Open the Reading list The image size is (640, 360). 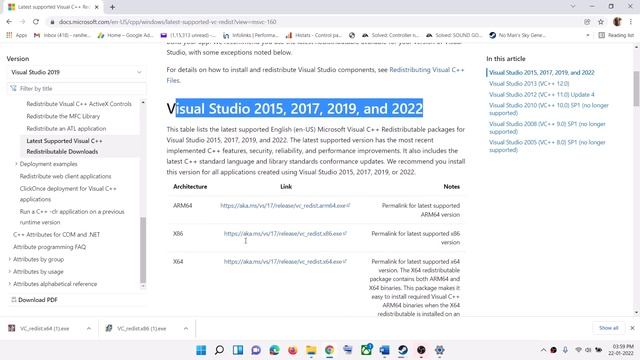tap(616, 36)
